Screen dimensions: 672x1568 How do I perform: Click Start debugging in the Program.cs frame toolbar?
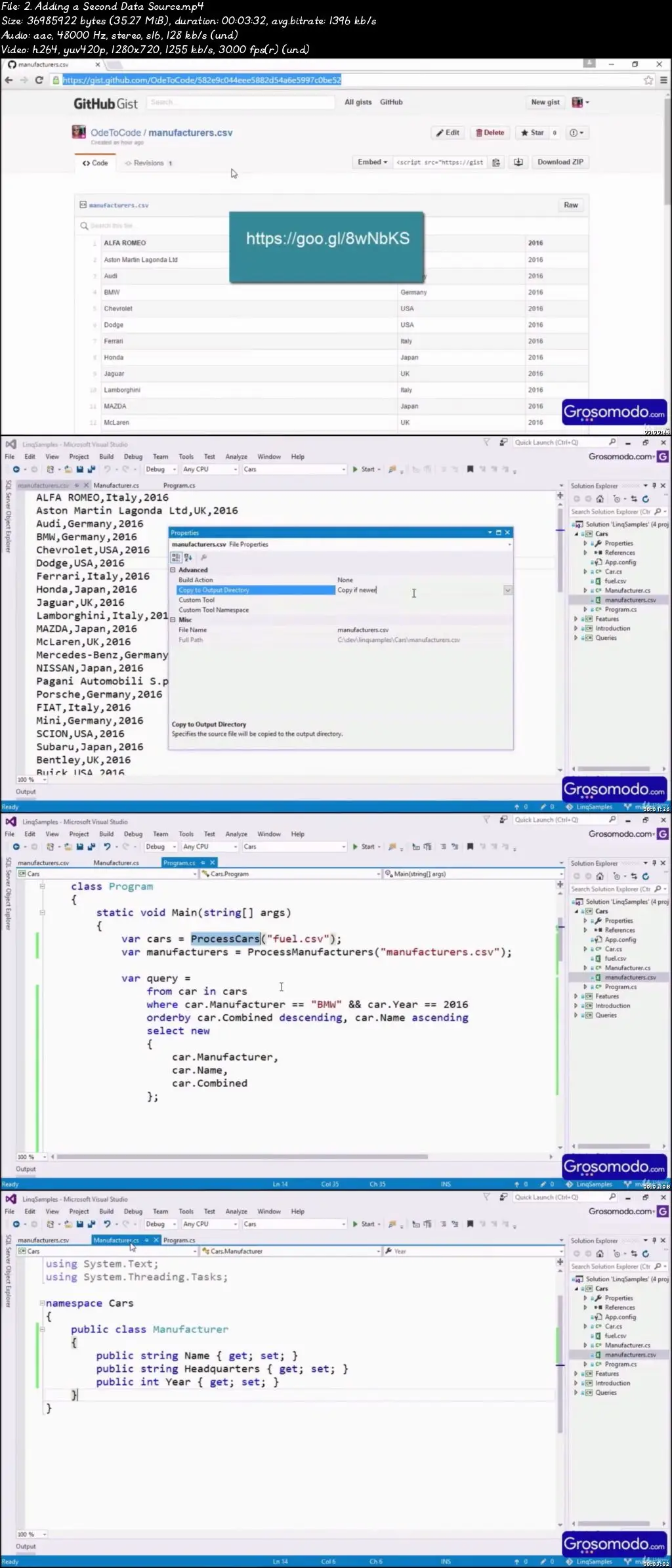(x=364, y=847)
